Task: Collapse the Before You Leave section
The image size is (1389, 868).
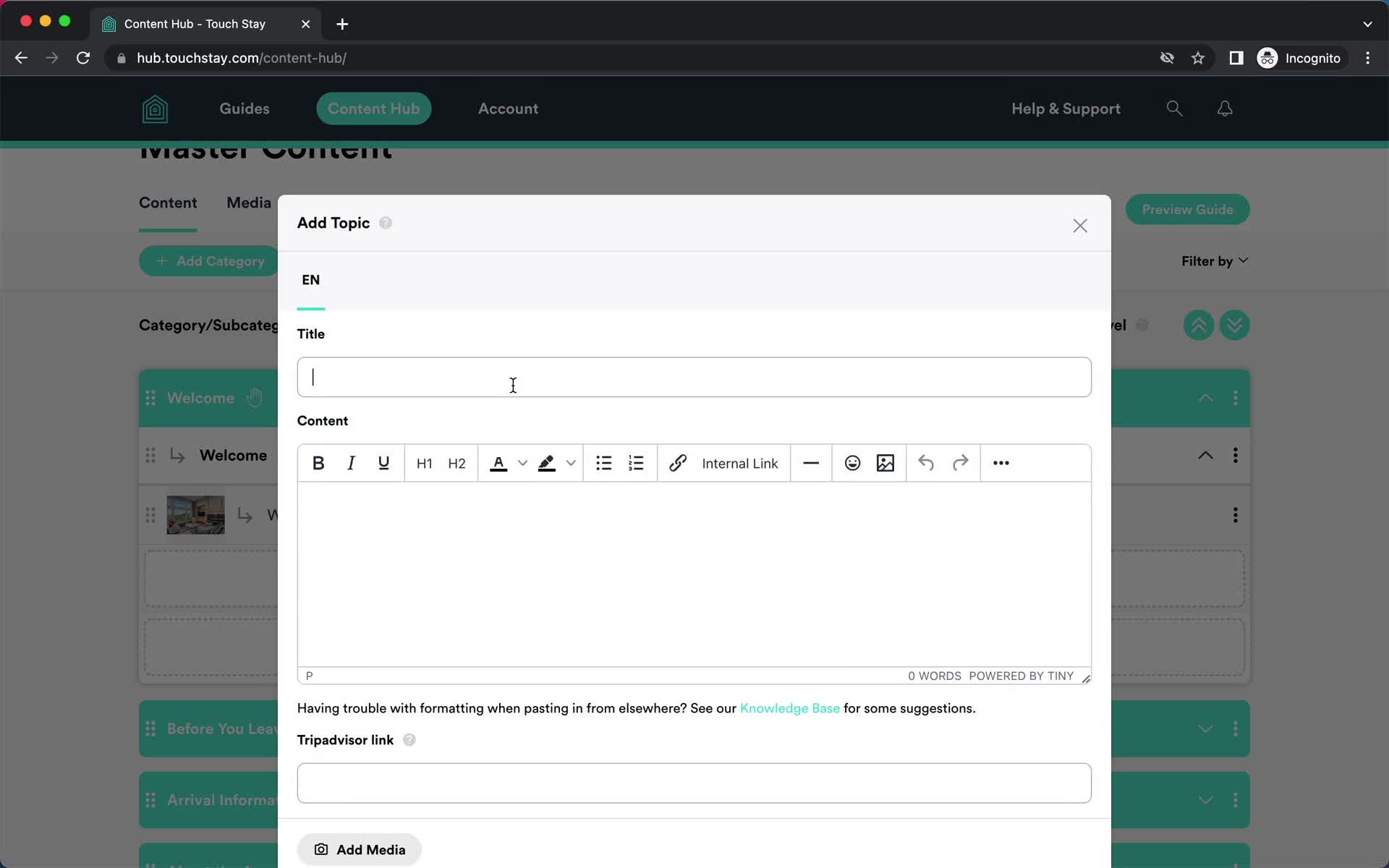Action: click(1206, 728)
